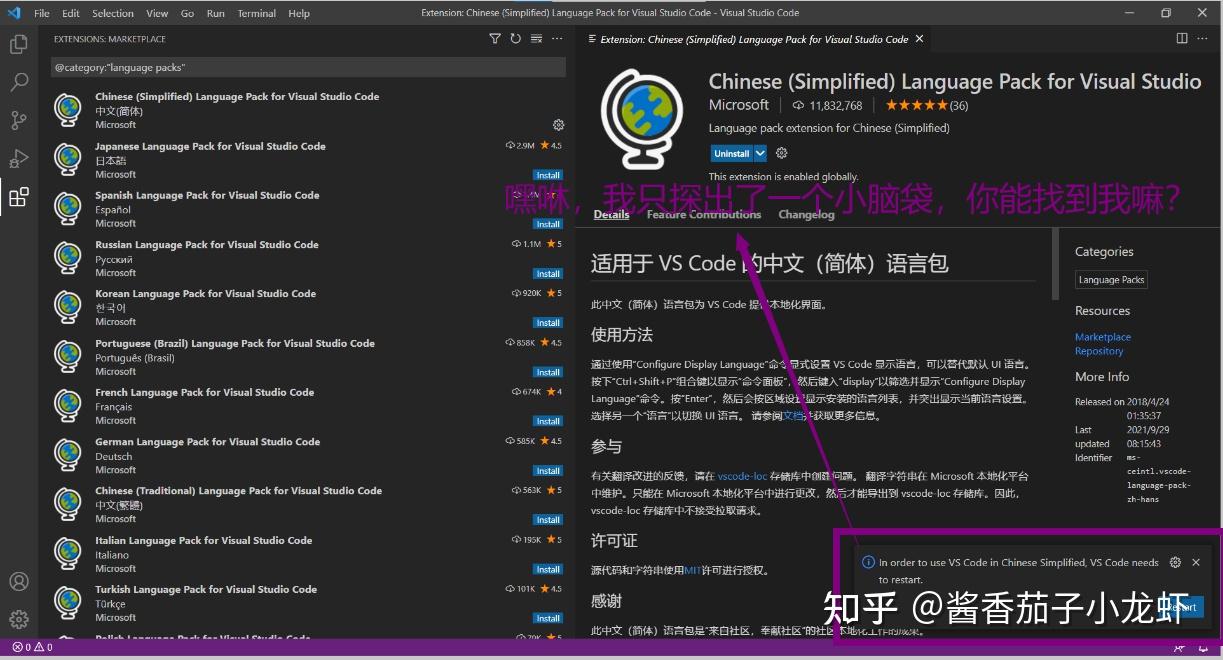Image resolution: width=1223 pixels, height=660 pixels.
Task: Open the Run and Debug icon
Action: tap(18, 158)
